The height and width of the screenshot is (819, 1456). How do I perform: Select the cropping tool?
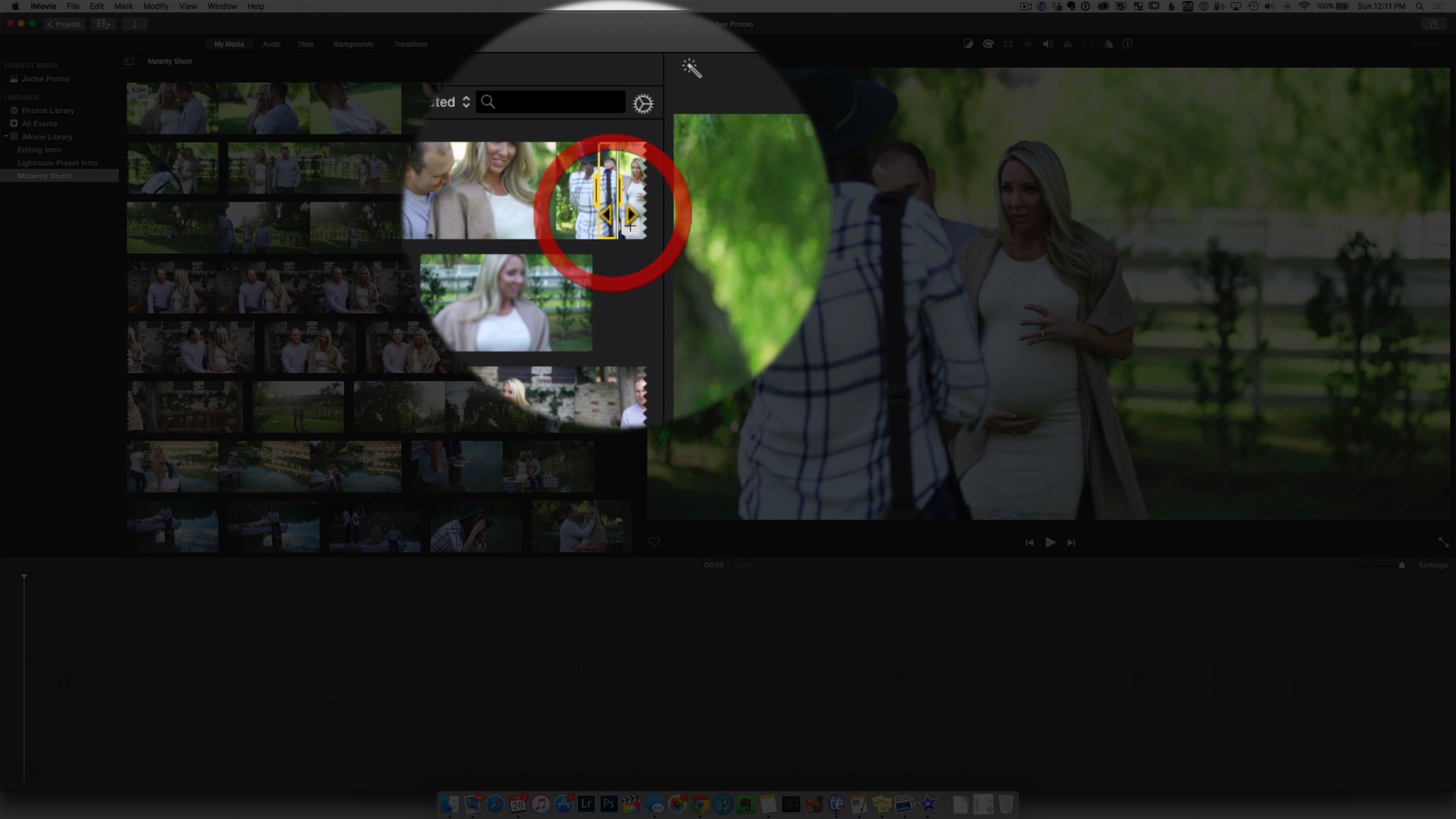coord(1009,44)
